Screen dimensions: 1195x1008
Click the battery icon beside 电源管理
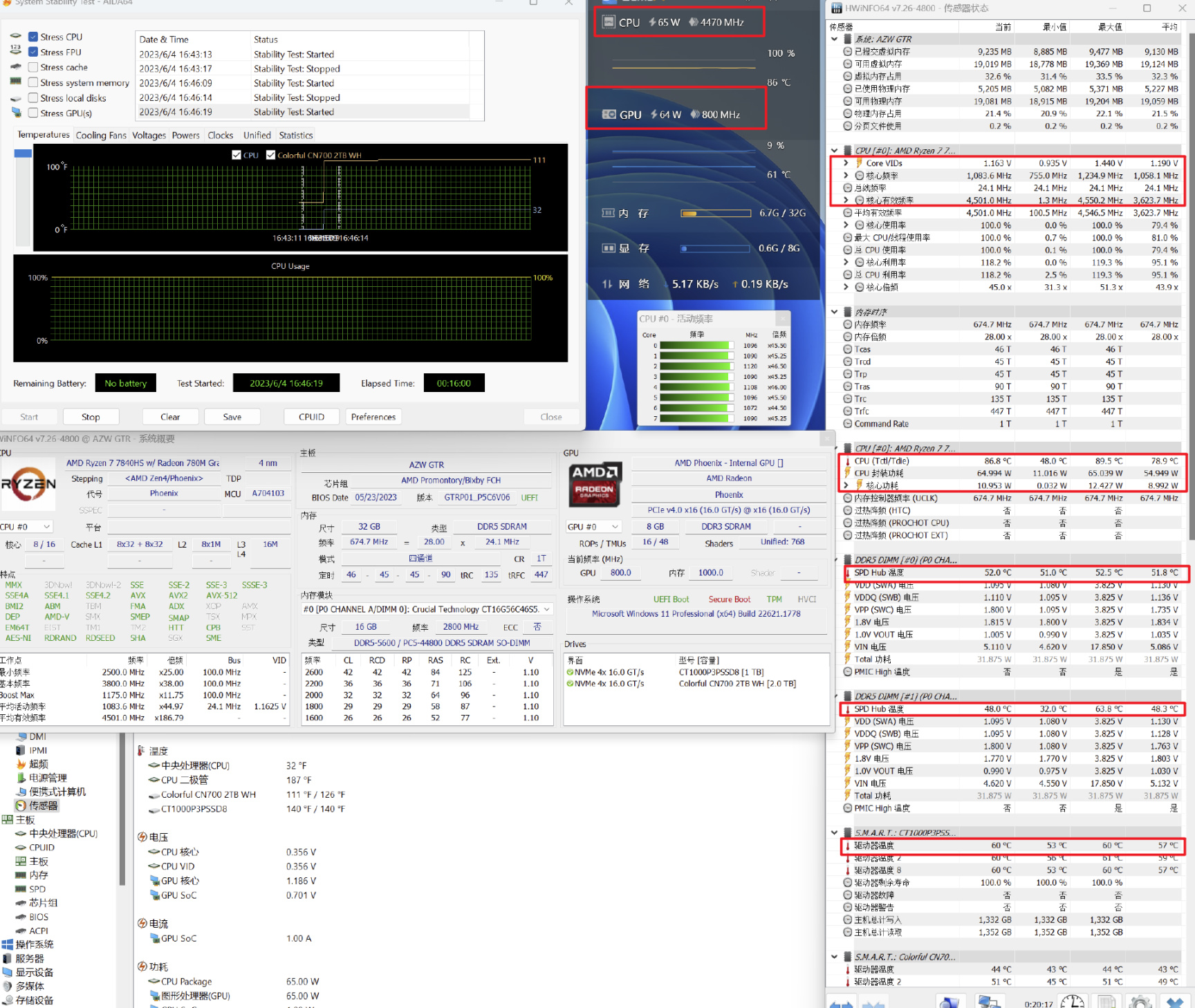coord(21,778)
